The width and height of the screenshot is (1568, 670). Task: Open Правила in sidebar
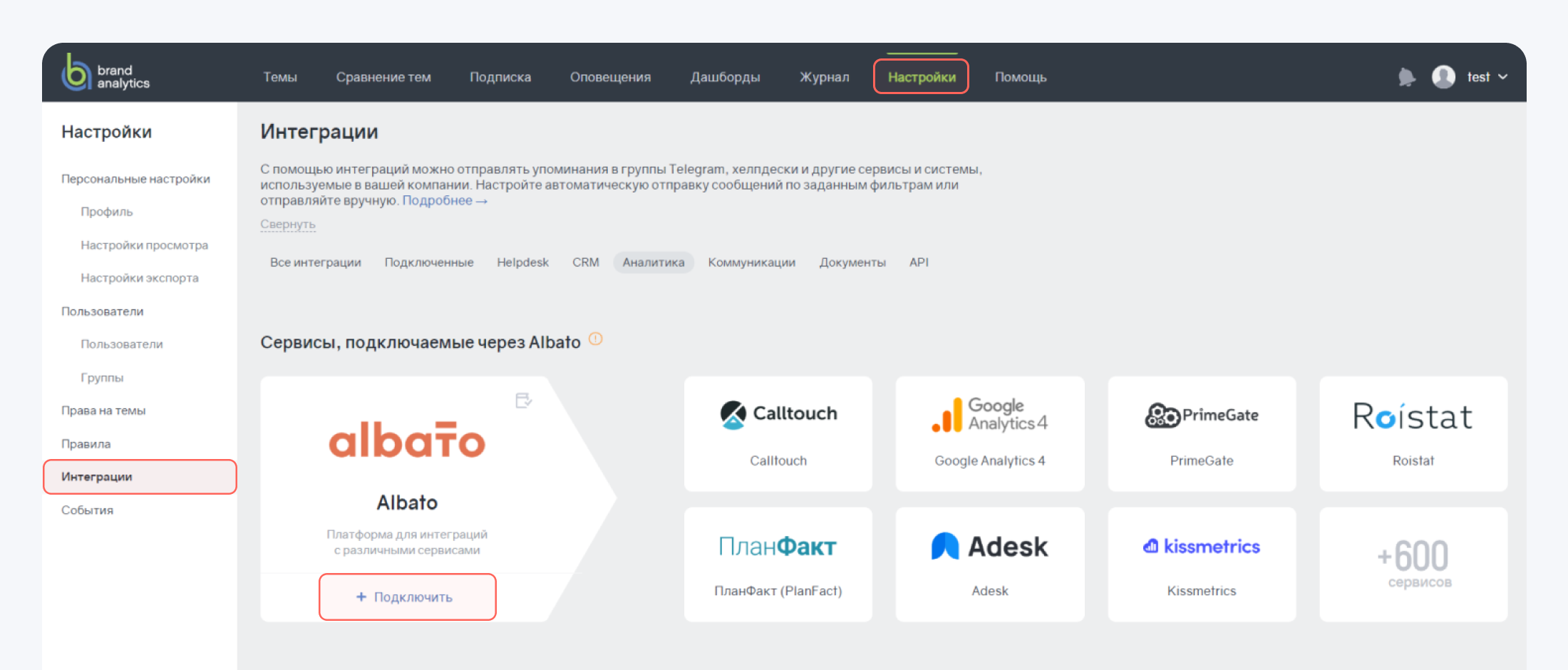[86, 444]
